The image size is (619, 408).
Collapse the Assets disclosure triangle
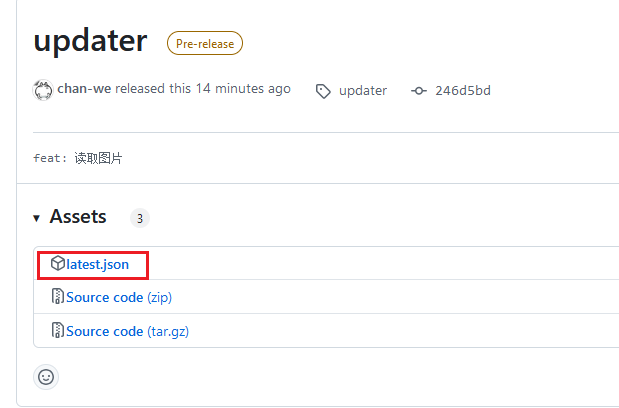coord(37,218)
